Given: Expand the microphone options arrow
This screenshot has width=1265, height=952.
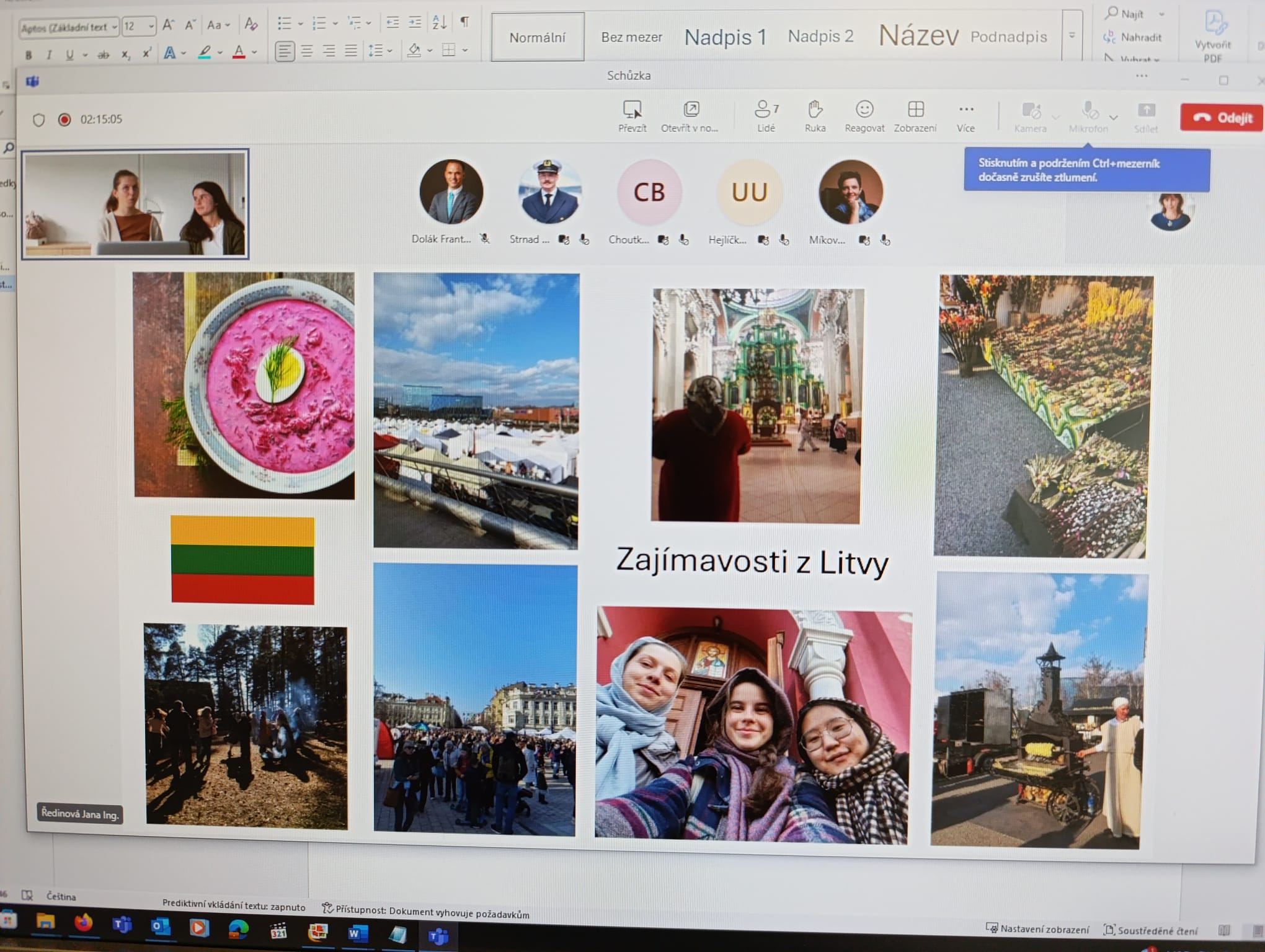Looking at the screenshot, I should coord(1114,117).
